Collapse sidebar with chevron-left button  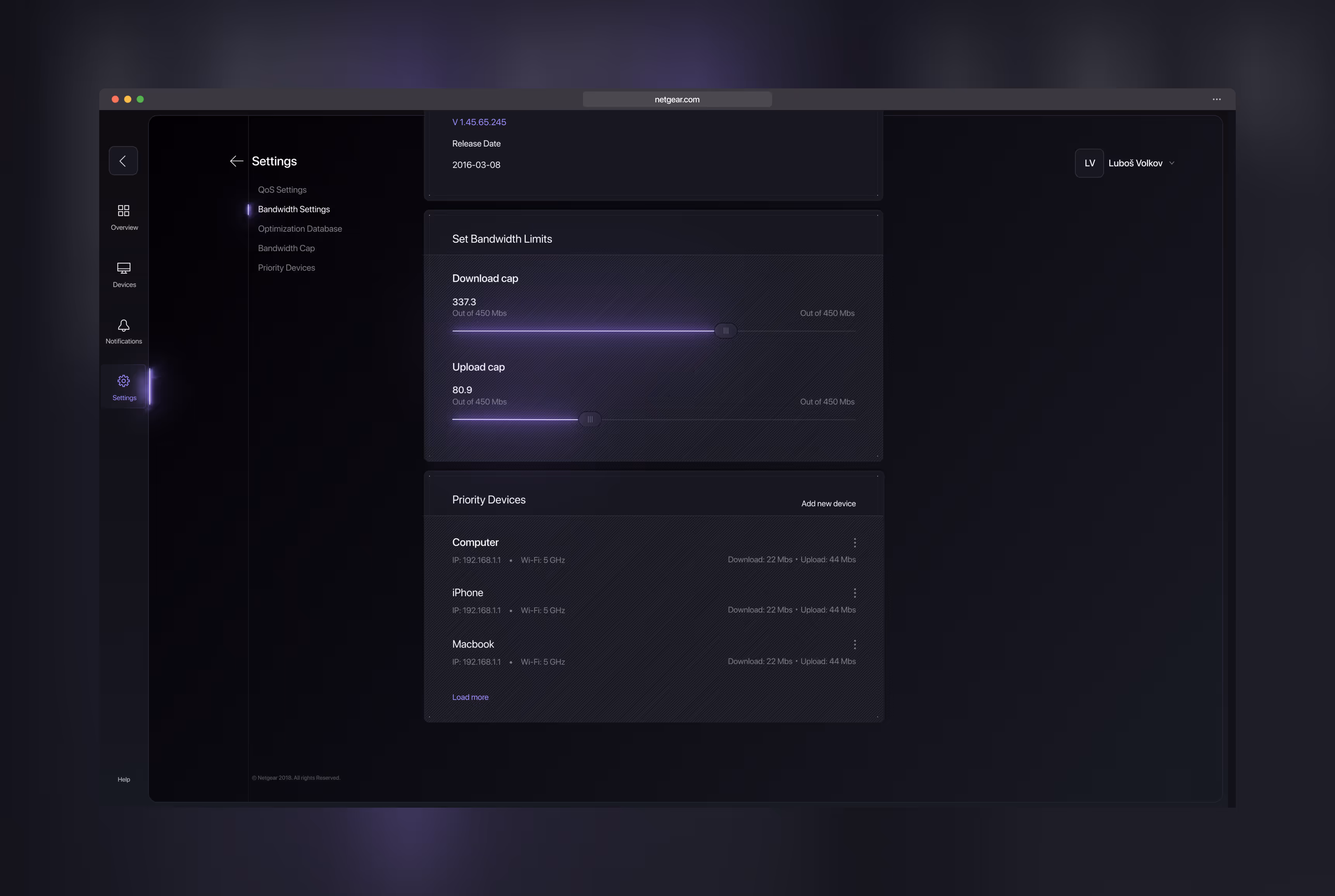(123, 161)
